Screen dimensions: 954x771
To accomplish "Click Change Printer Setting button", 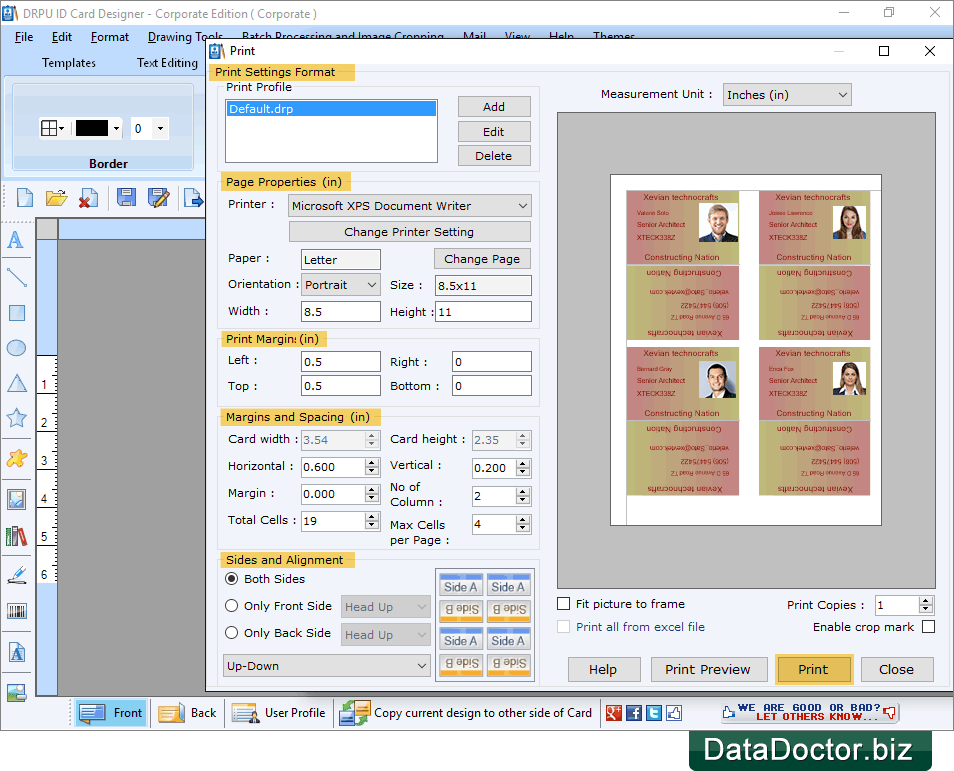I will [x=409, y=232].
